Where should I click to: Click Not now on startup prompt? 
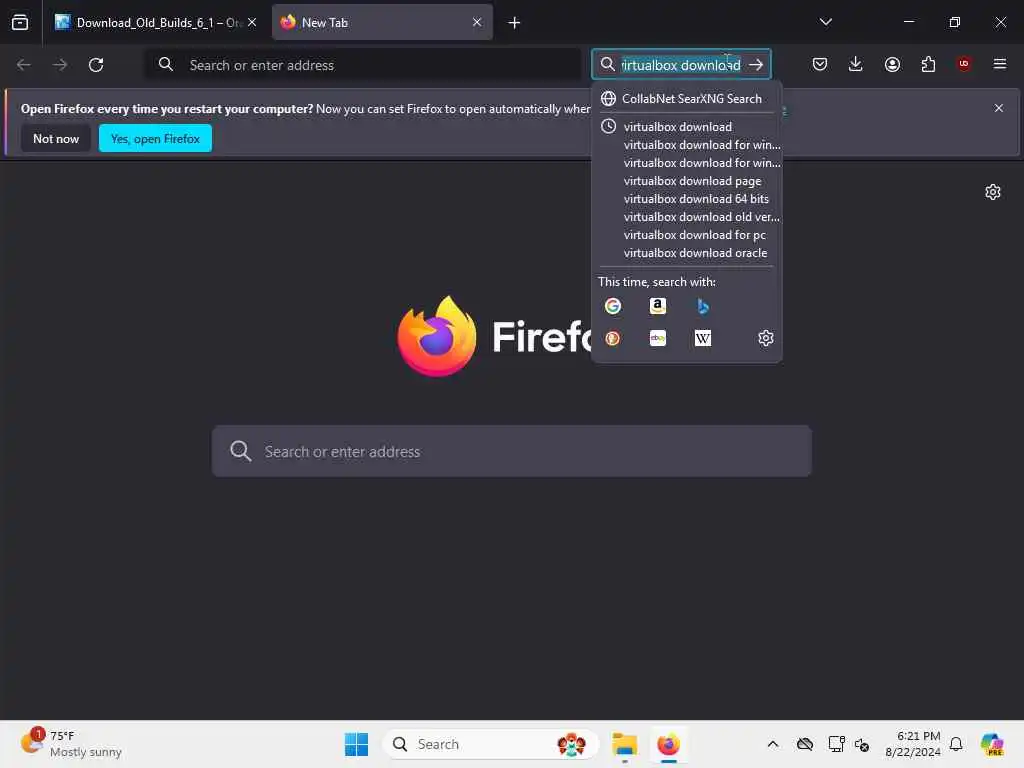[56, 138]
